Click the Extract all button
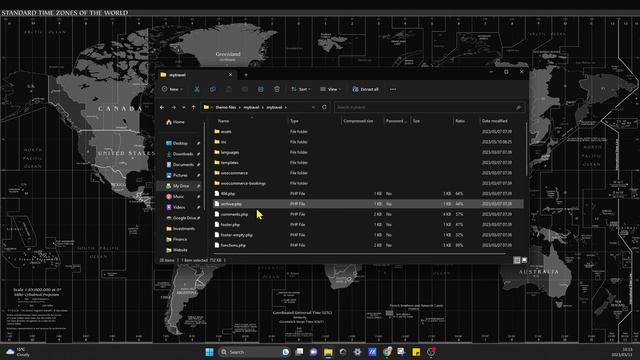This screenshot has height=360, width=640. coord(365,89)
